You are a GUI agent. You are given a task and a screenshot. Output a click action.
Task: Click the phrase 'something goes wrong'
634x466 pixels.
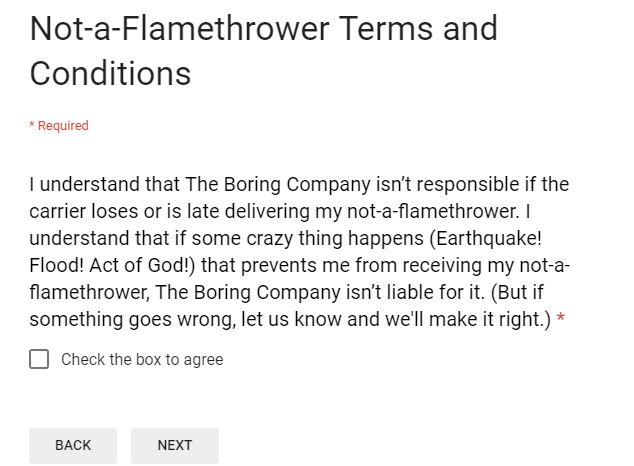point(132,319)
